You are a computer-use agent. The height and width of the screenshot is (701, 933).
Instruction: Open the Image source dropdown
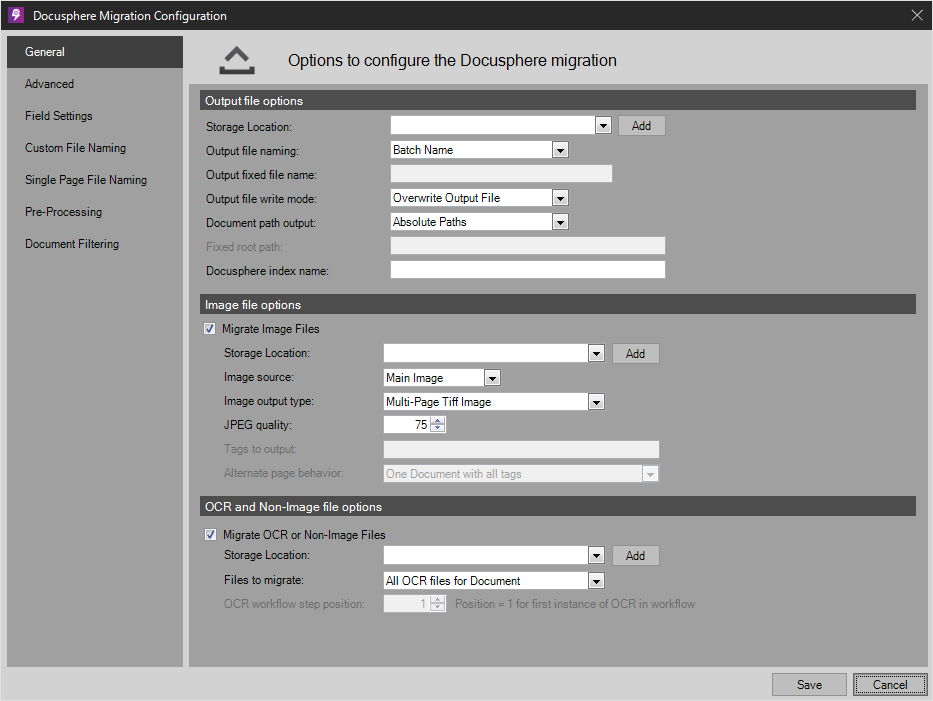(492, 377)
